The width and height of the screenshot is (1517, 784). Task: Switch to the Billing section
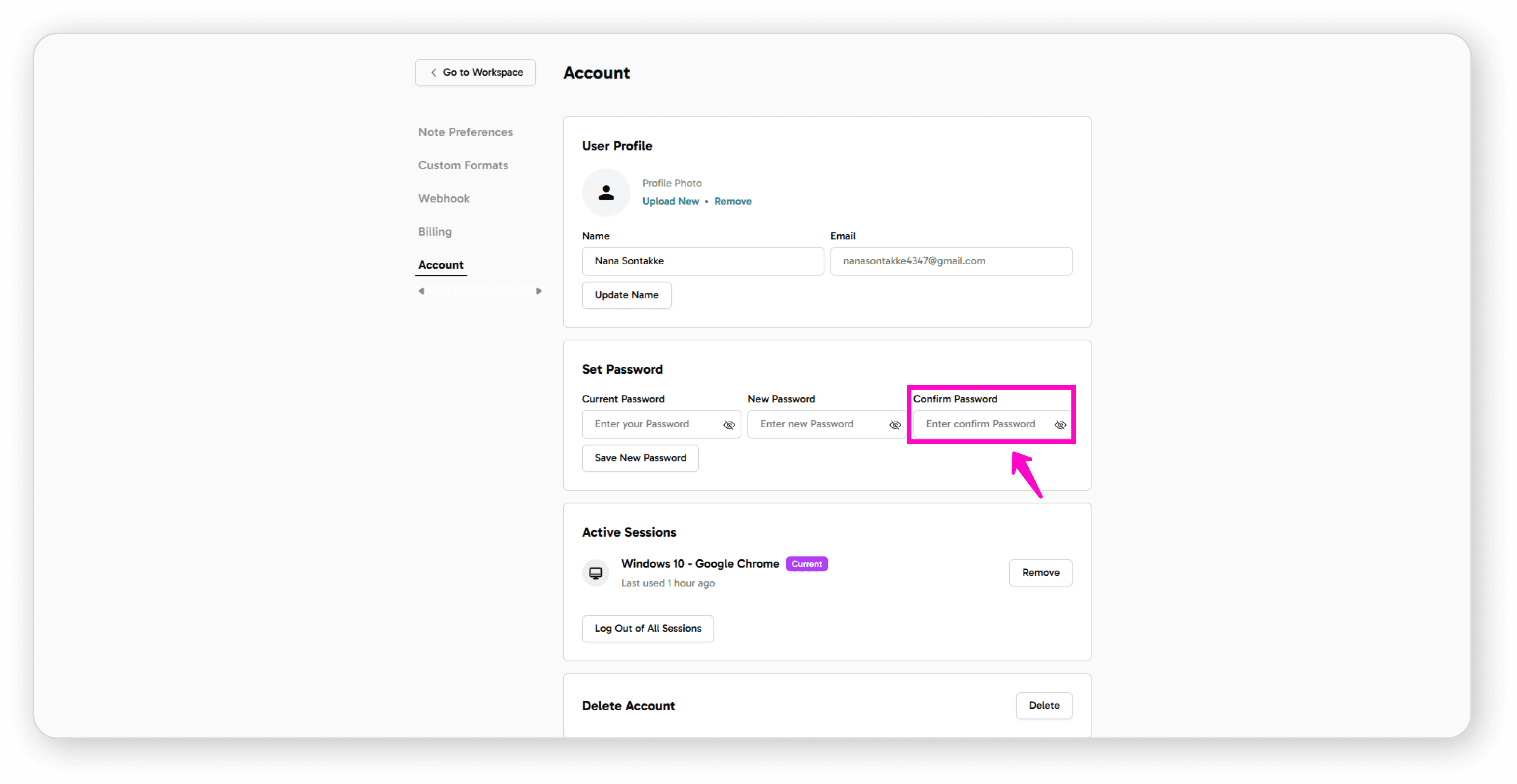(x=435, y=232)
